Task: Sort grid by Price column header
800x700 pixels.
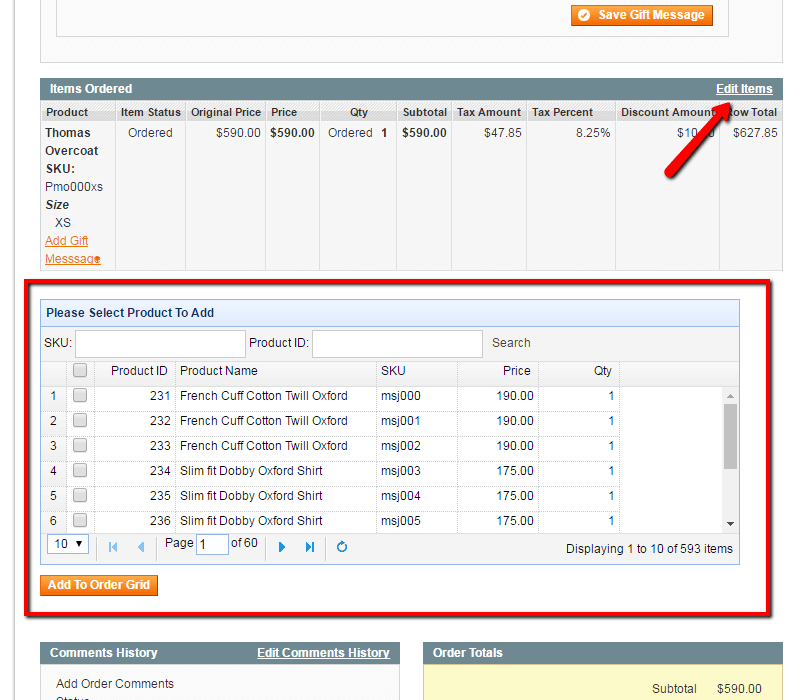Action: pyautogui.click(x=497, y=371)
